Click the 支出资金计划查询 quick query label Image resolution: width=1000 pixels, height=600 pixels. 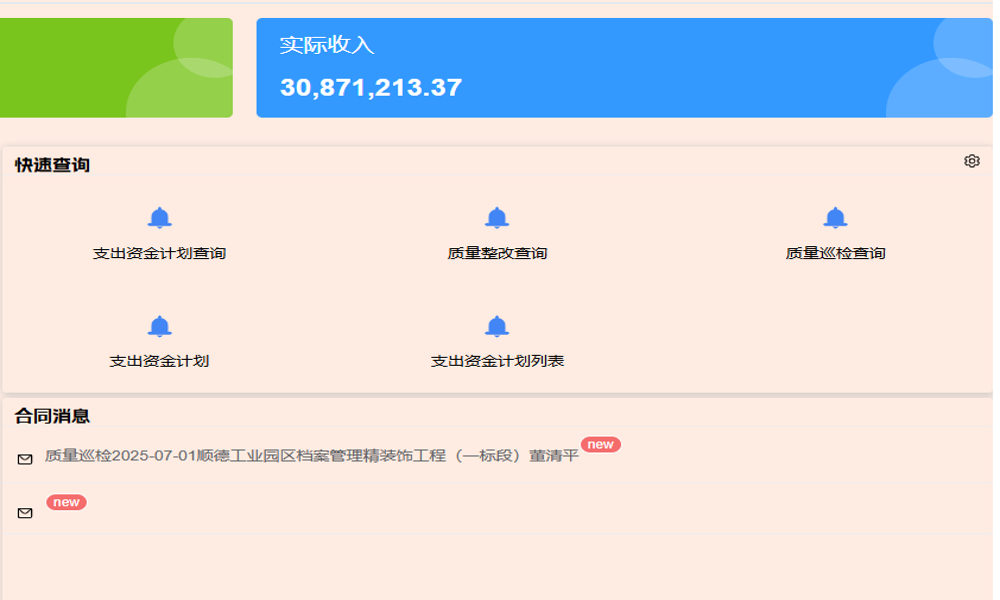coord(158,254)
